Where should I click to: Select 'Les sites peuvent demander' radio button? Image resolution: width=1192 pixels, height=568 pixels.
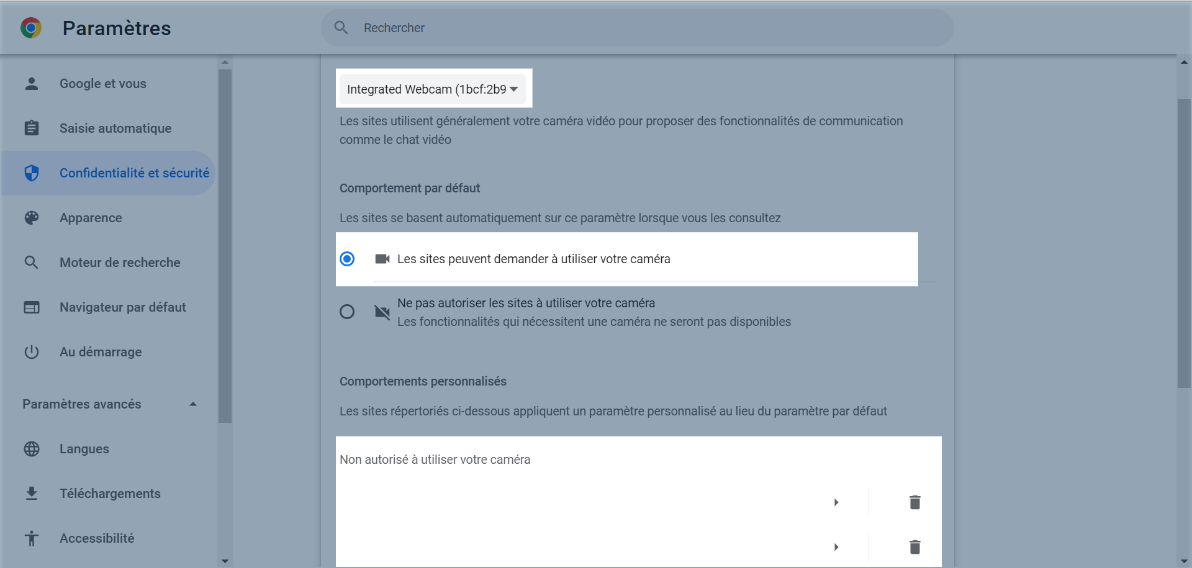(347, 259)
